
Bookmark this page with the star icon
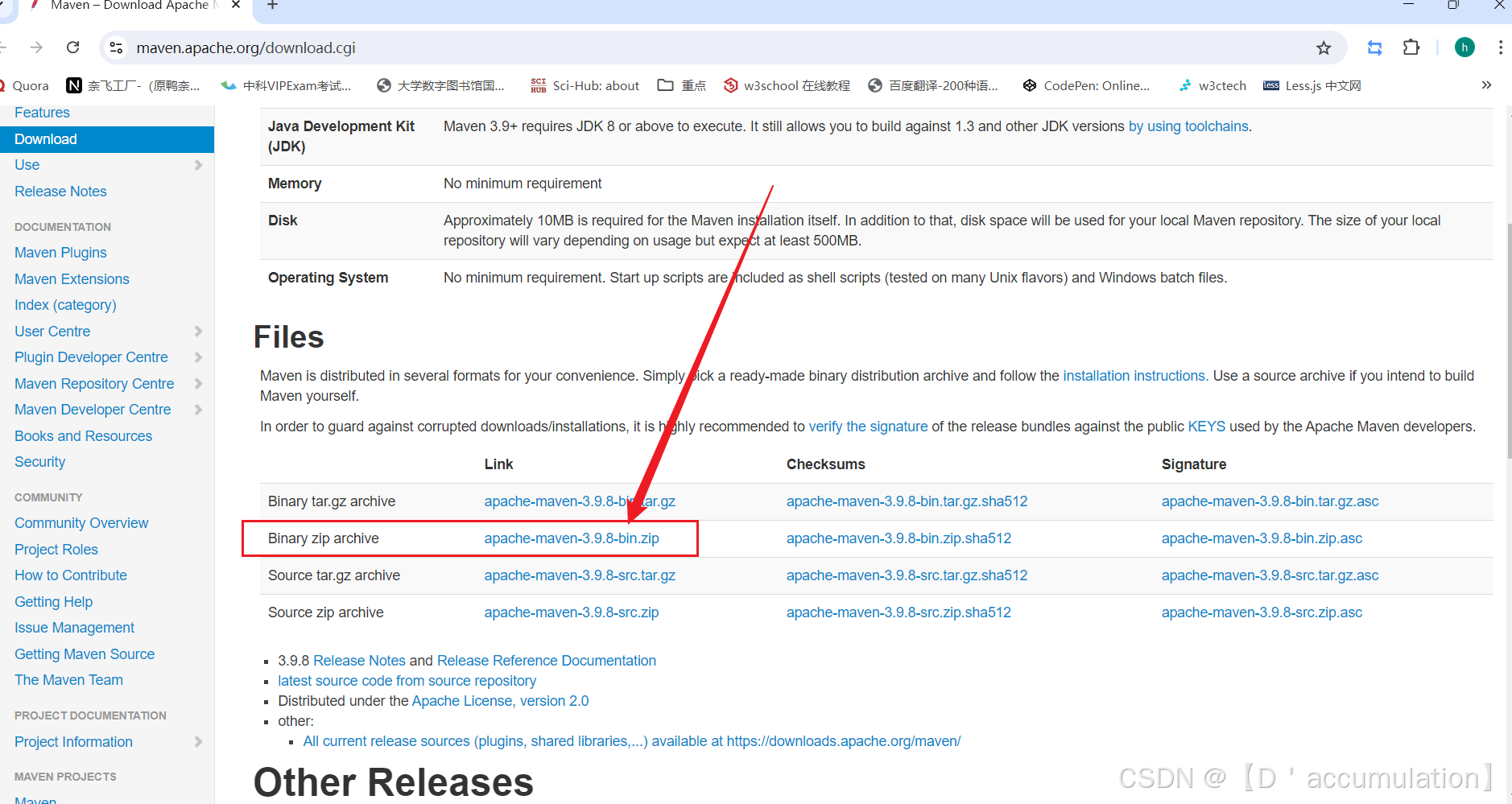point(1324,48)
